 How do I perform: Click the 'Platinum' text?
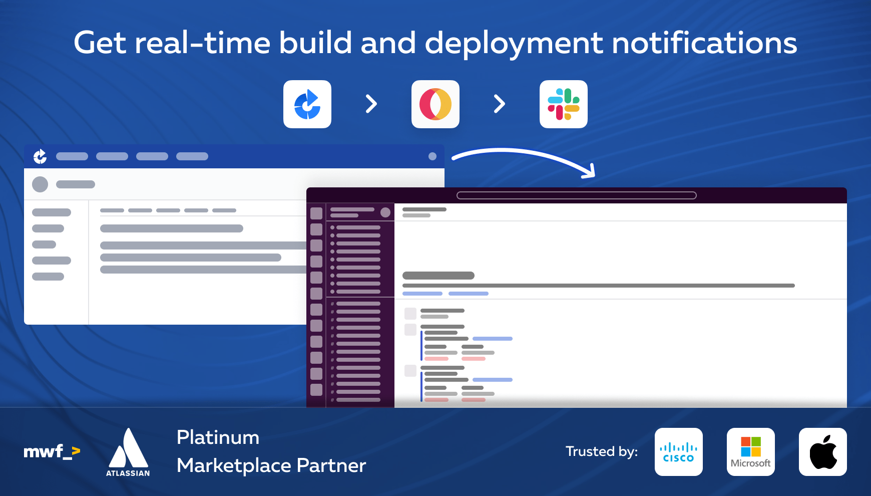point(218,438)
